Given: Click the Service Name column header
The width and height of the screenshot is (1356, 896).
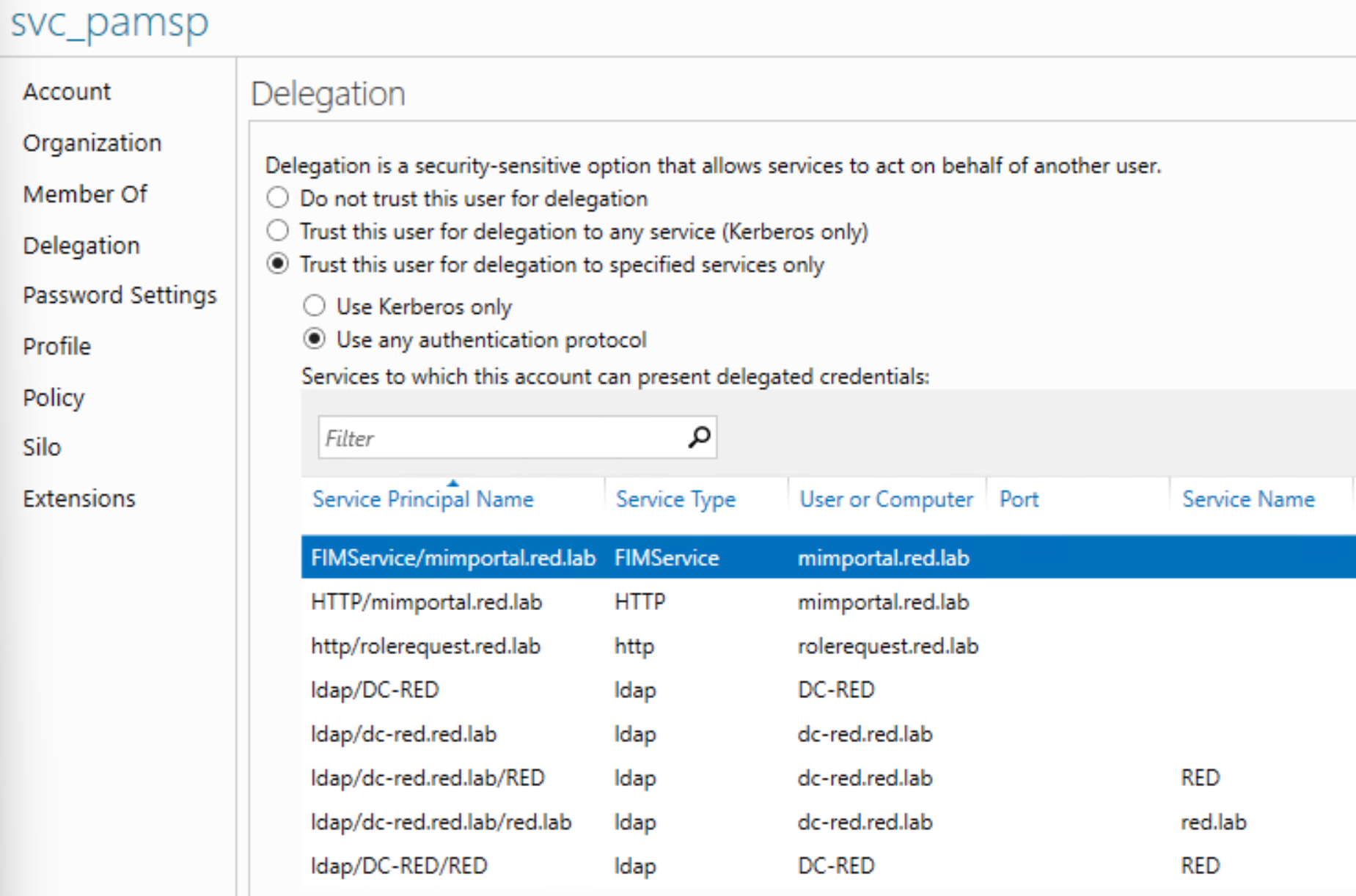Looking at the screenshot, I should pos(1247,499).
